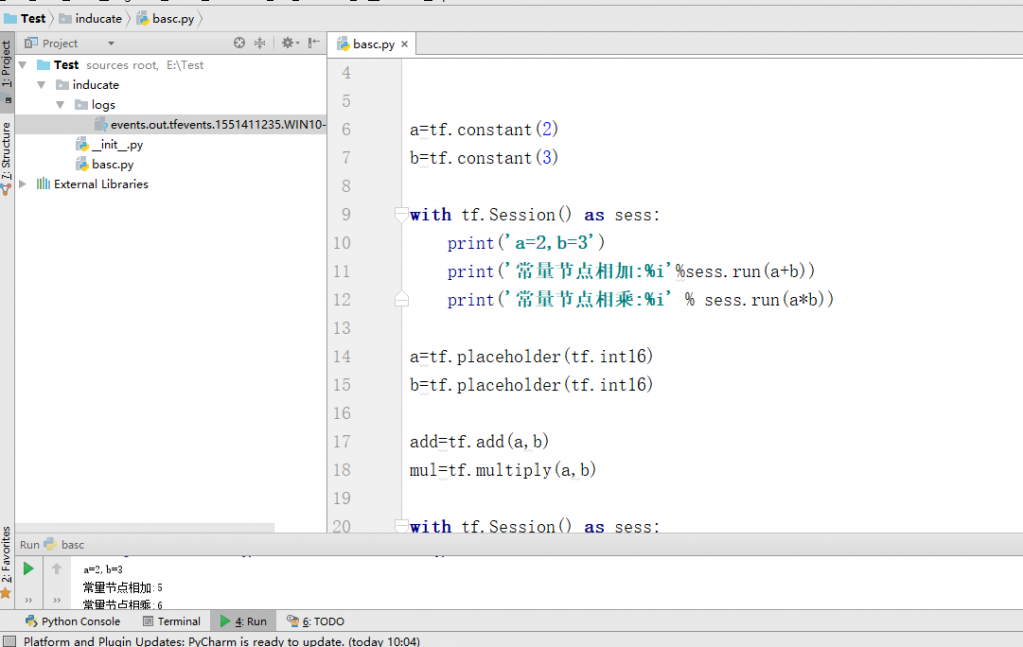Click the tool window toggle icon in status bar
Viewport: 1023px width, 647px height.
(x=9, y=641)
